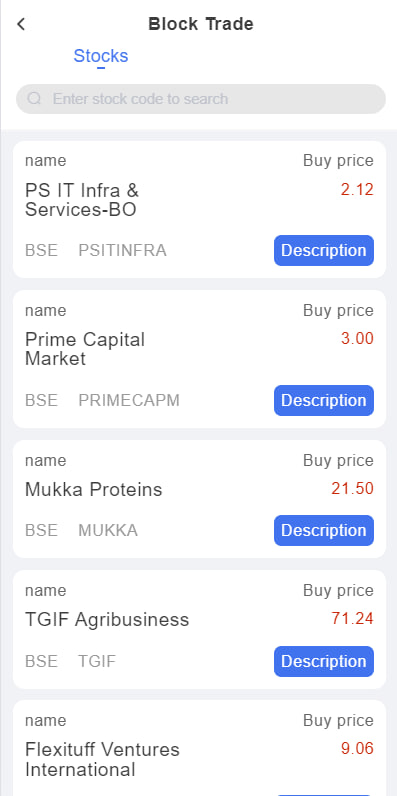Select the TGIF Agribusiness stock name
This screenshot has height=796, width=397.
pyautogui.click(x=107, y=619)
